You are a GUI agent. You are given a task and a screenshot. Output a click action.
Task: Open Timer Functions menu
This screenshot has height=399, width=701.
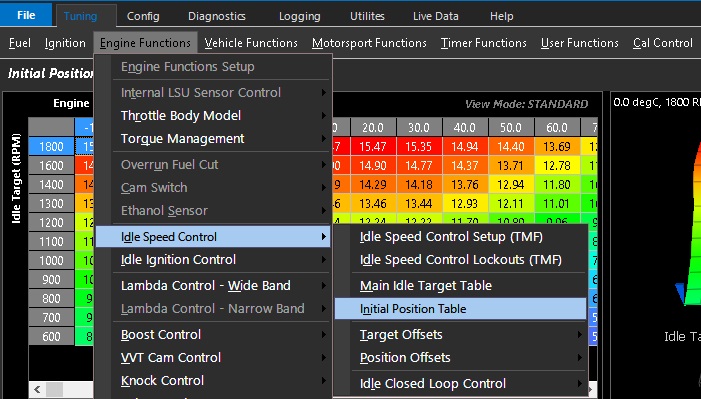(x=484, y=43)
